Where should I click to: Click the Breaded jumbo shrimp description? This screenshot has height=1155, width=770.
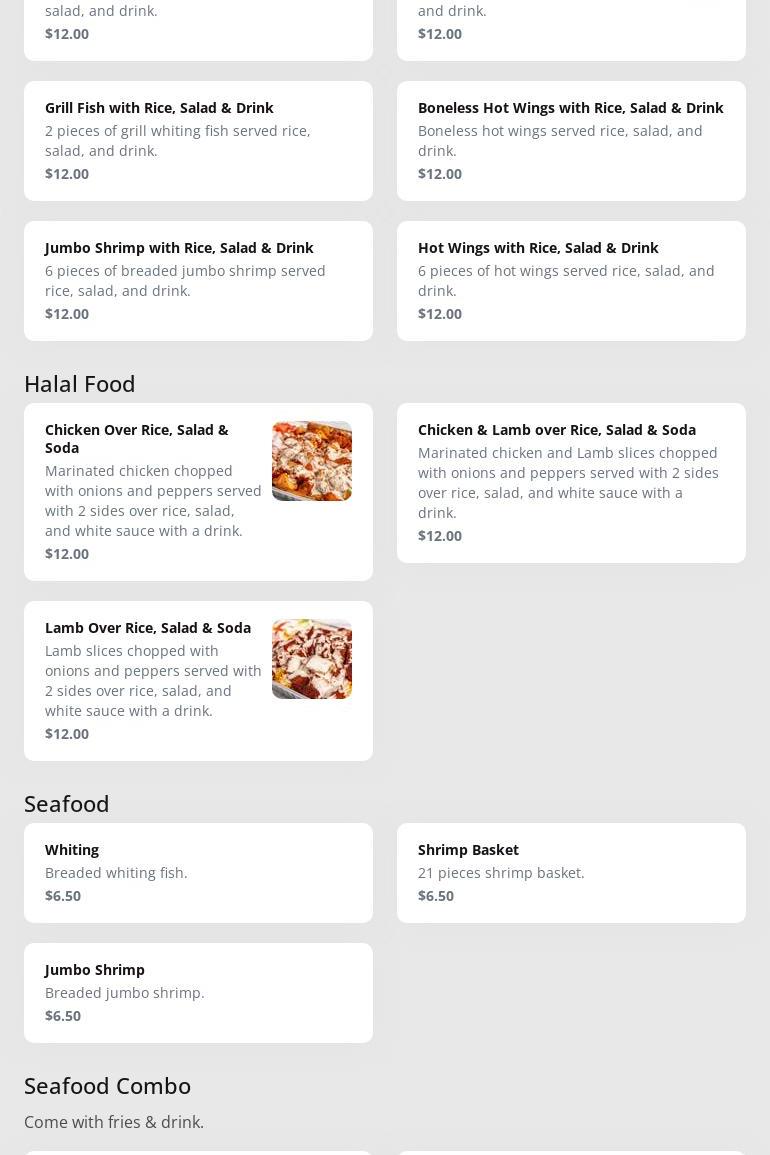[124, 993]
